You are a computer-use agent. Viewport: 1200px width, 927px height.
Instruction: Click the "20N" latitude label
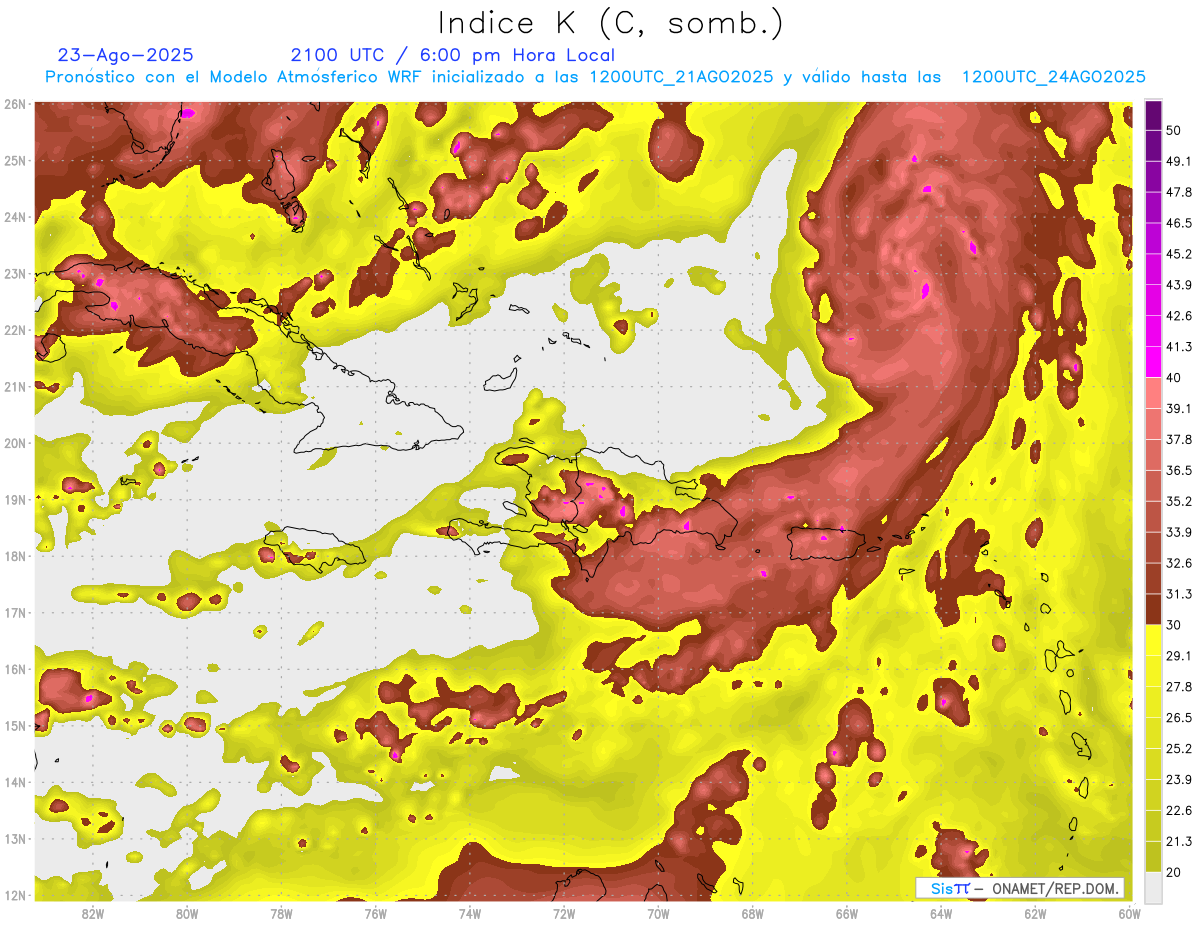pyautogui.click(x=15, y=443)
